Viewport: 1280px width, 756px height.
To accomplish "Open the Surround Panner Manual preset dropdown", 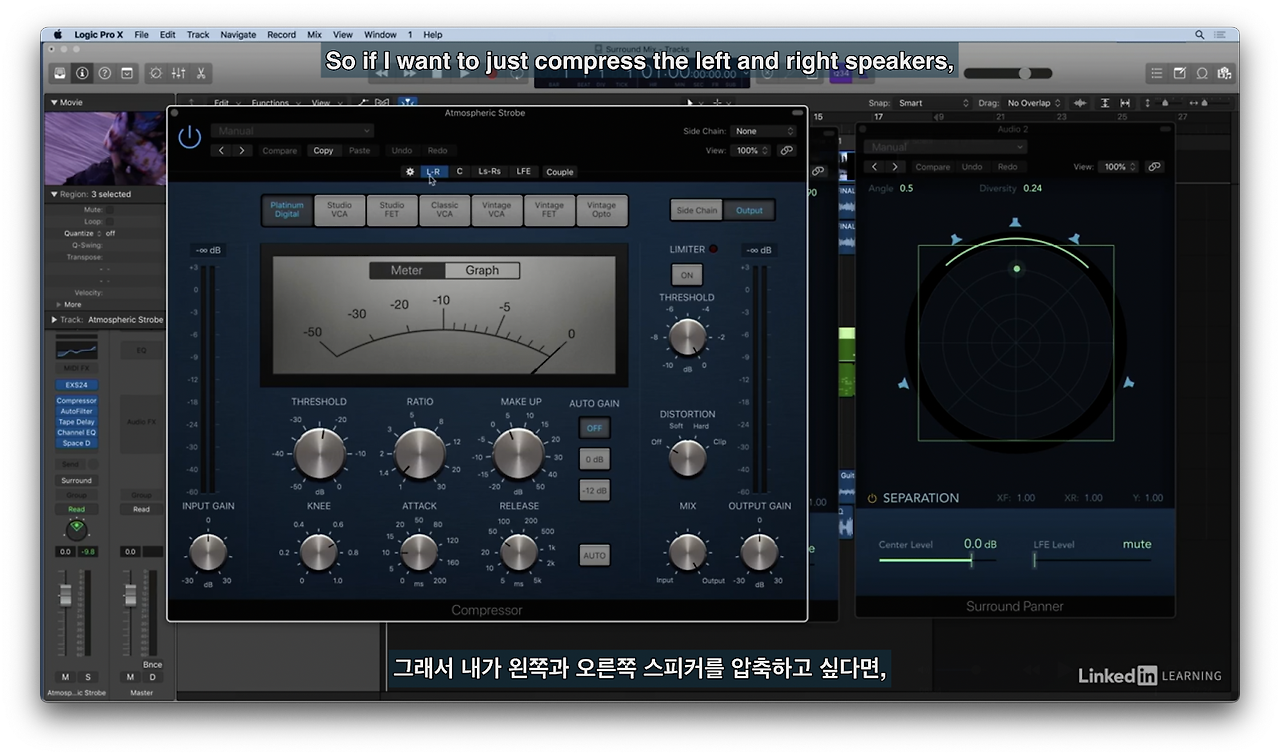I will click(x=945, y=147).
